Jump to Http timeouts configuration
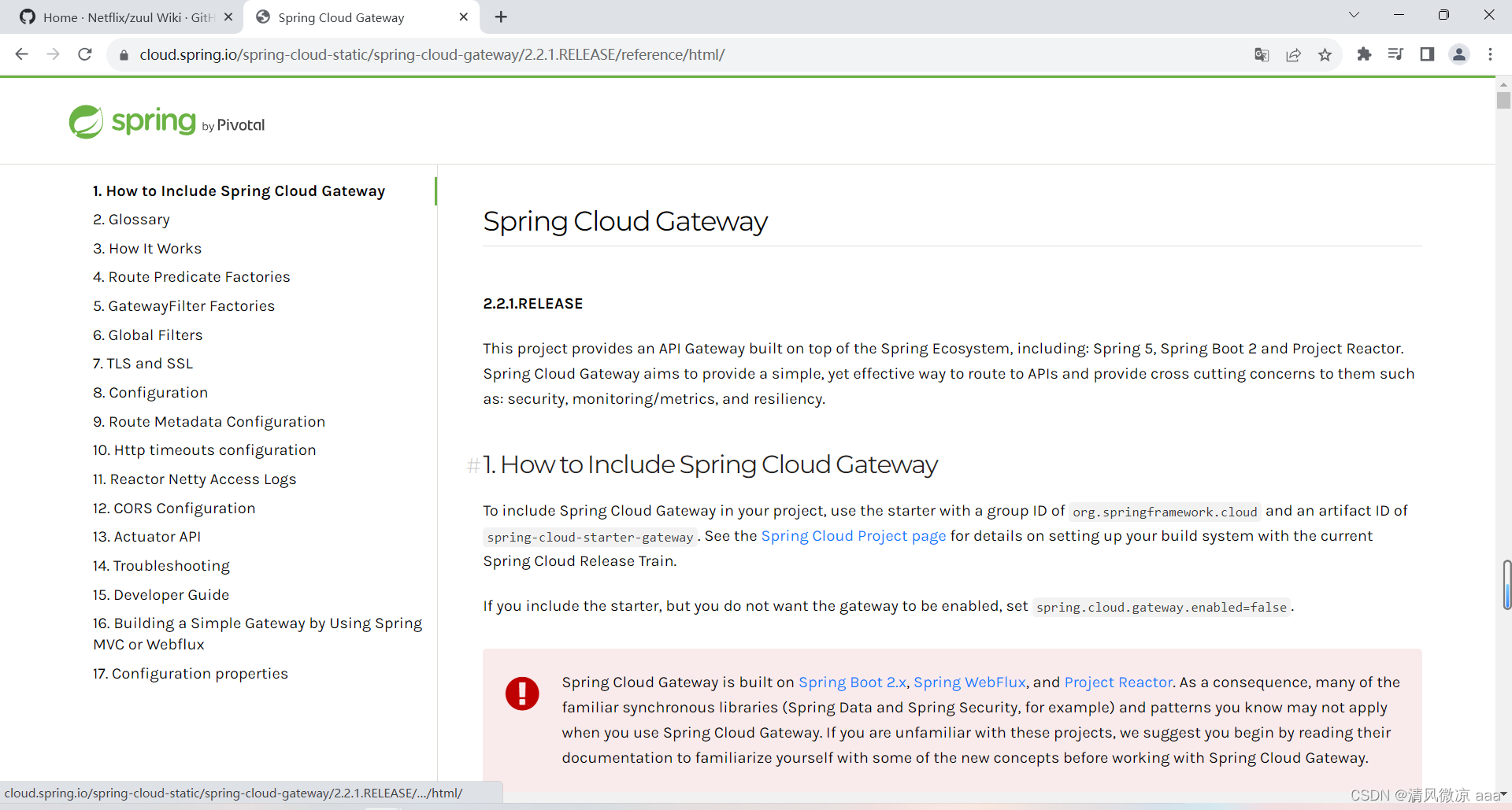Viewport: 1512px width, 810px height. 204,450
